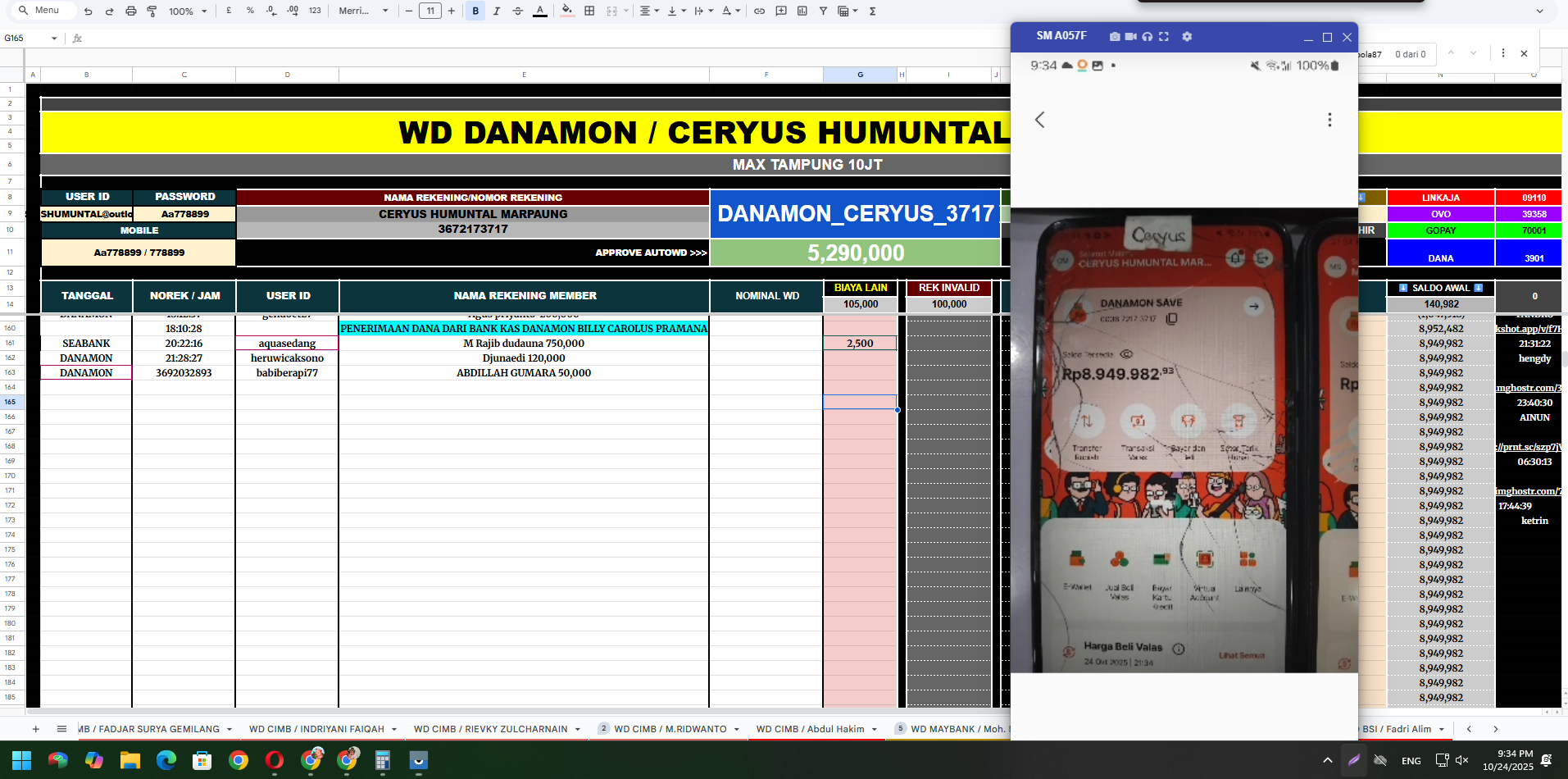Open the text color picker
Viewport: 1568px width, 779px height.
tap(539, 11)
